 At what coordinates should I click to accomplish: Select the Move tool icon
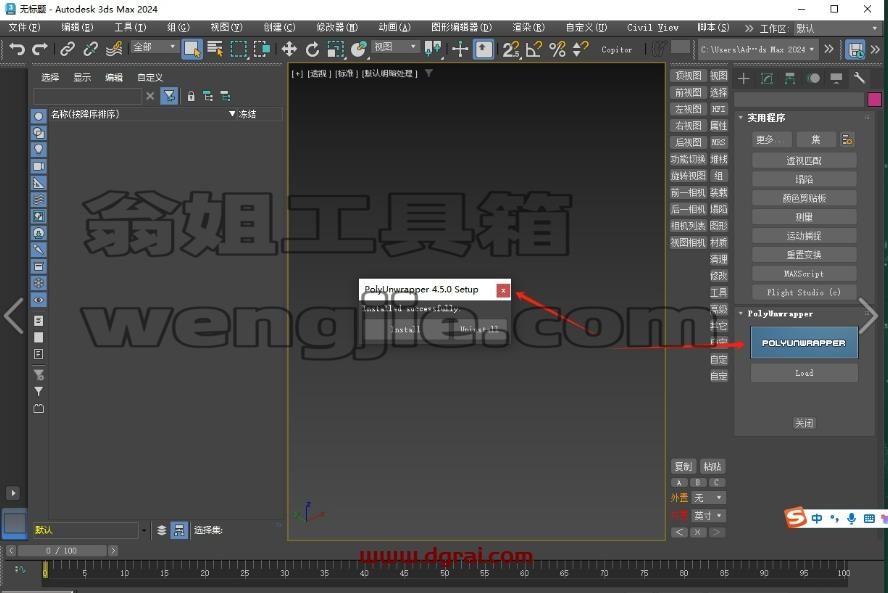(x=289, y=49)
